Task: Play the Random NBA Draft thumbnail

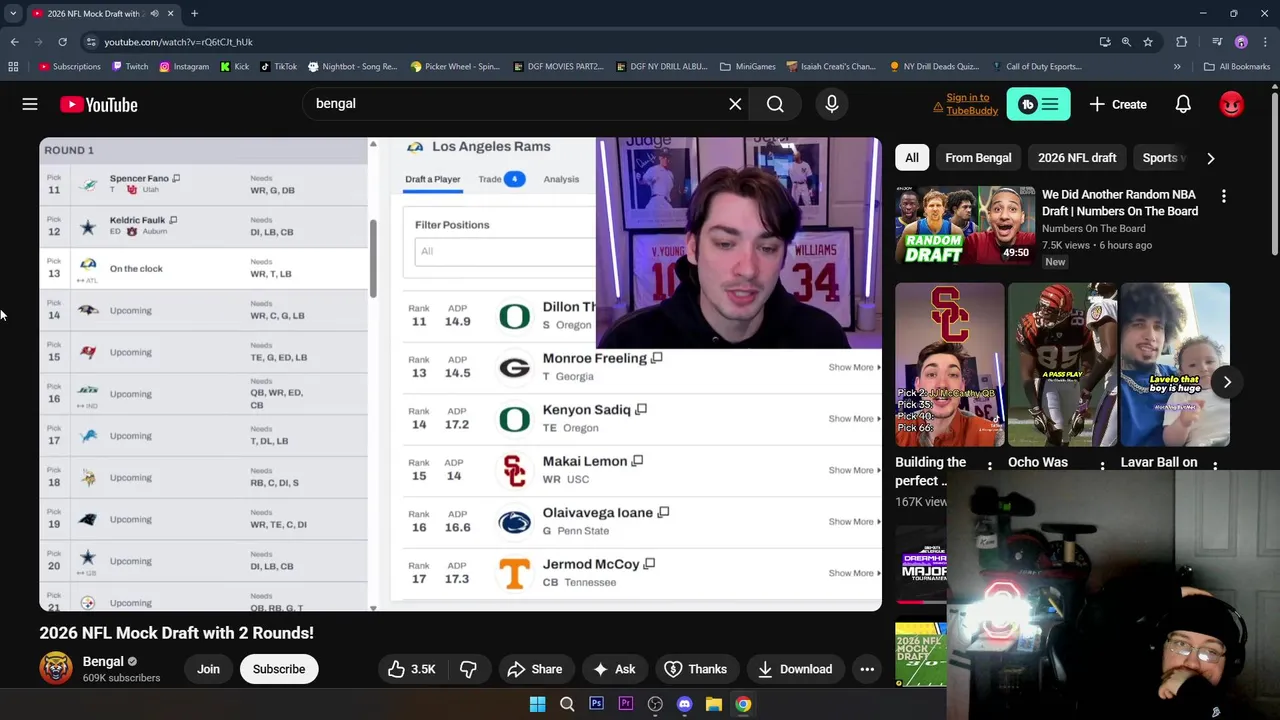Action: pos(965,224)
